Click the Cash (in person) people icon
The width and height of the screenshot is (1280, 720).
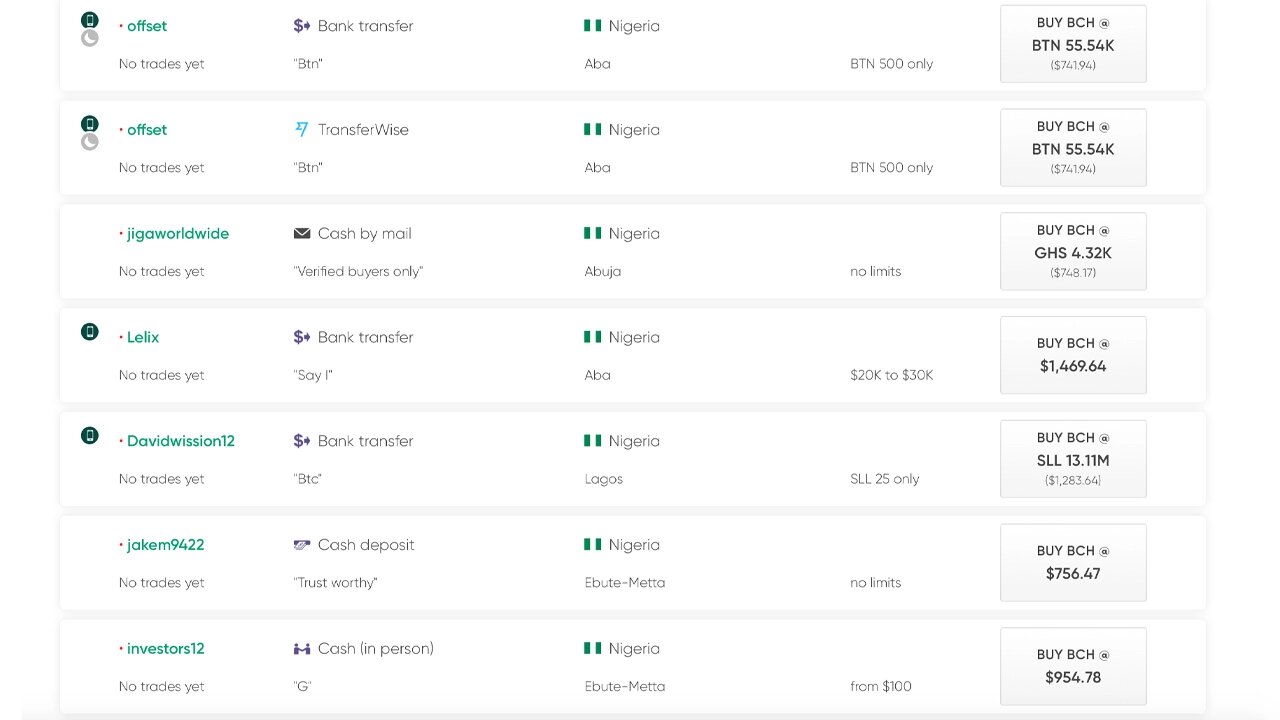[301, 649]
